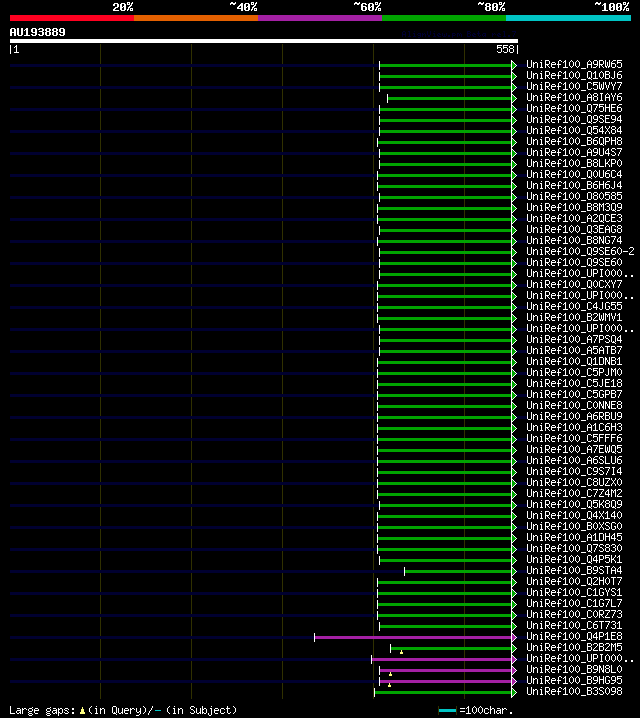Viewport: 640px width, 718px height.
Task: Select the UniRef100_Q1DNB1 label
Action: (574, 361)
